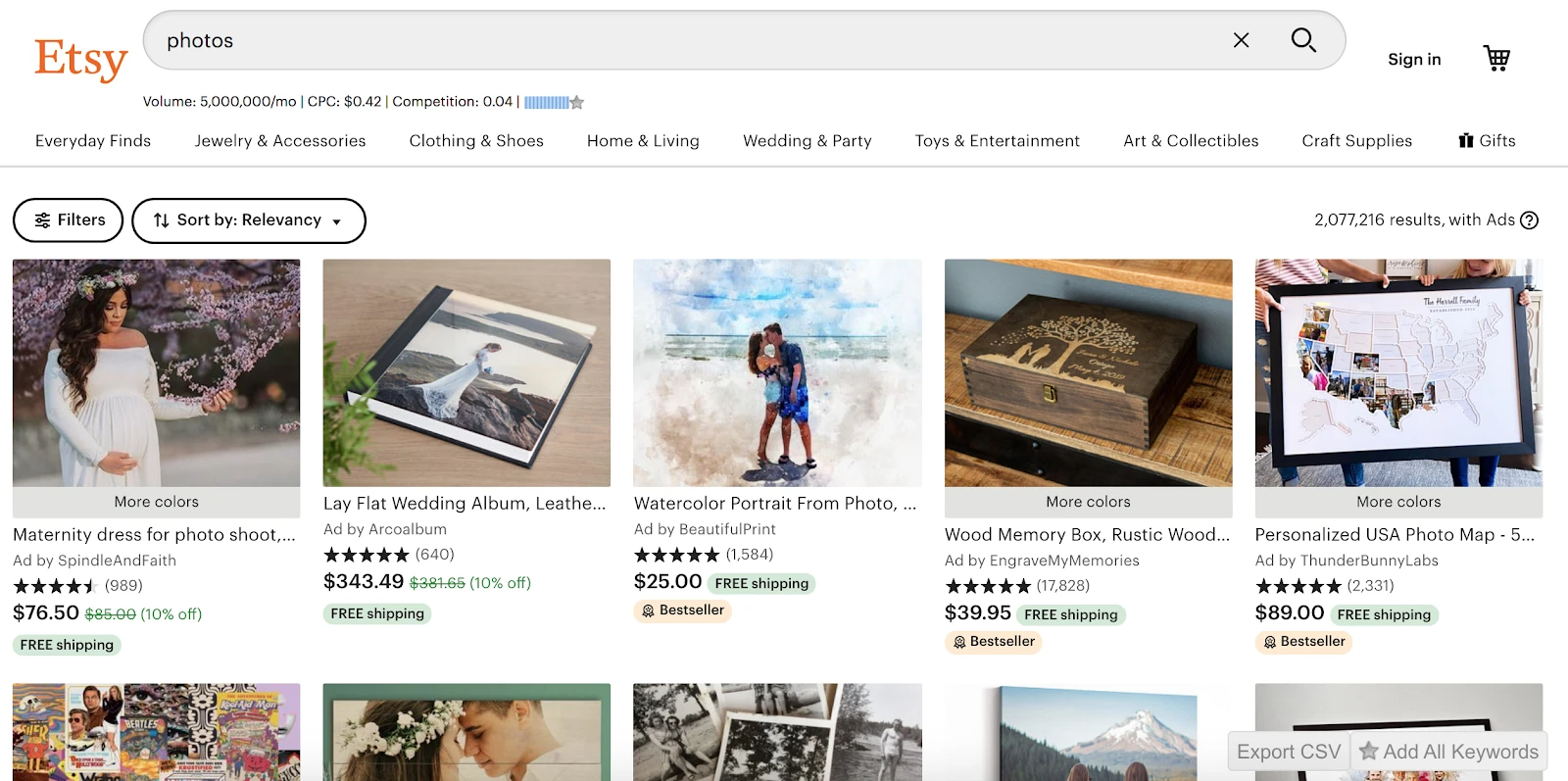Open the Personalized USA Photo Map image
This screenshot has height=781, width=1568.
point(1398,372)
